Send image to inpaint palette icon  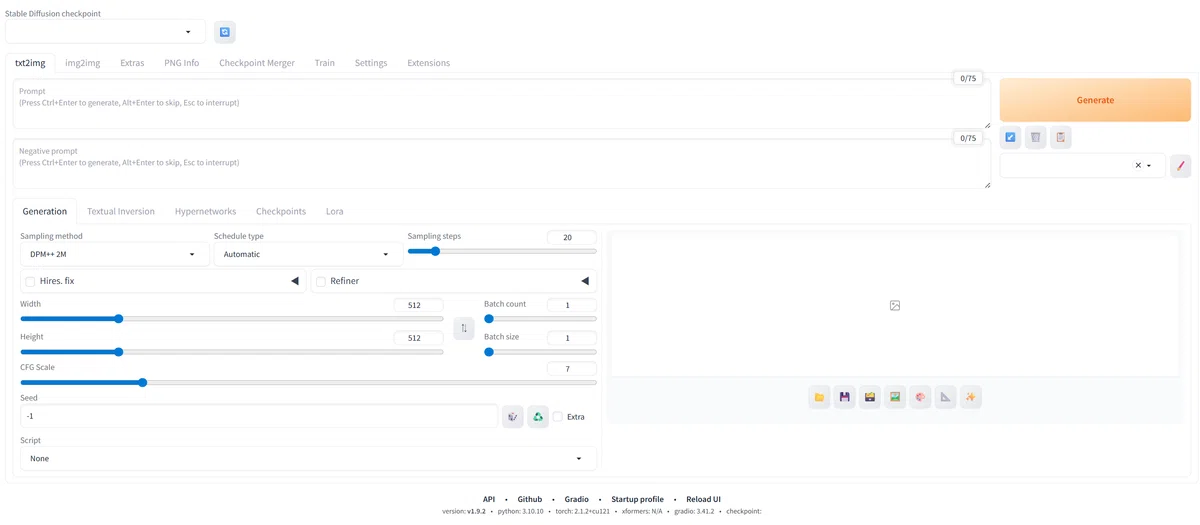point(920,397)
